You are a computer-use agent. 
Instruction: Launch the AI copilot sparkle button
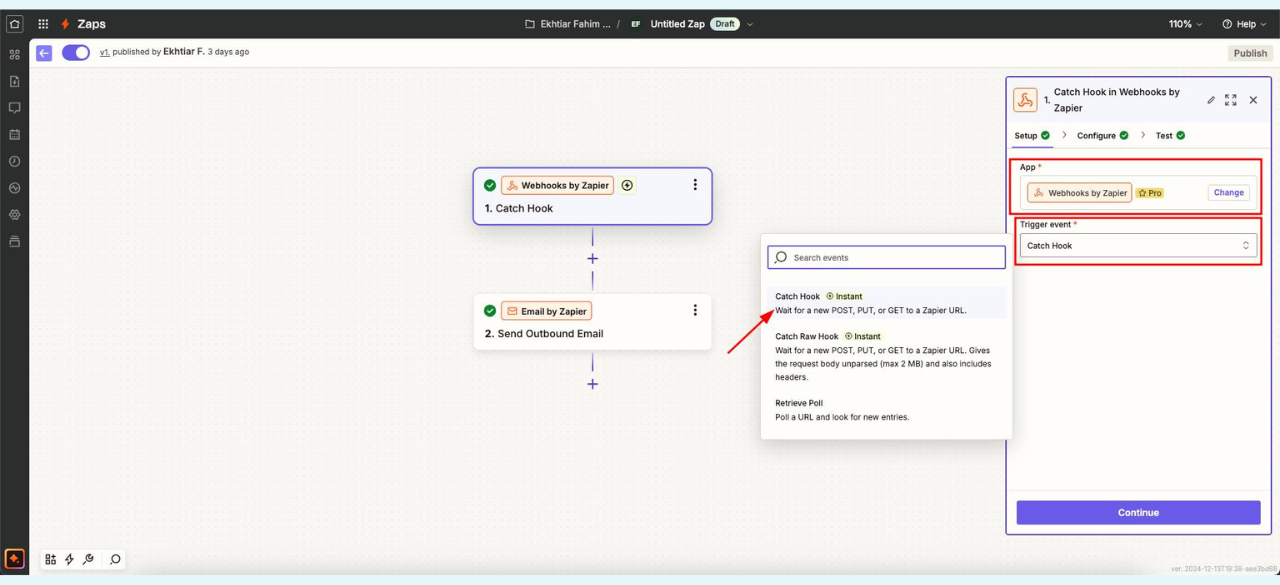[x=14, y=559]
